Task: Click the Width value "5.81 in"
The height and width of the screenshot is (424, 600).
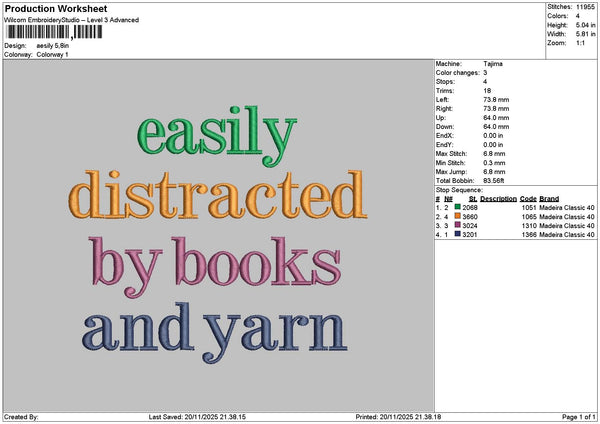Action: click(x=585, y=34)
